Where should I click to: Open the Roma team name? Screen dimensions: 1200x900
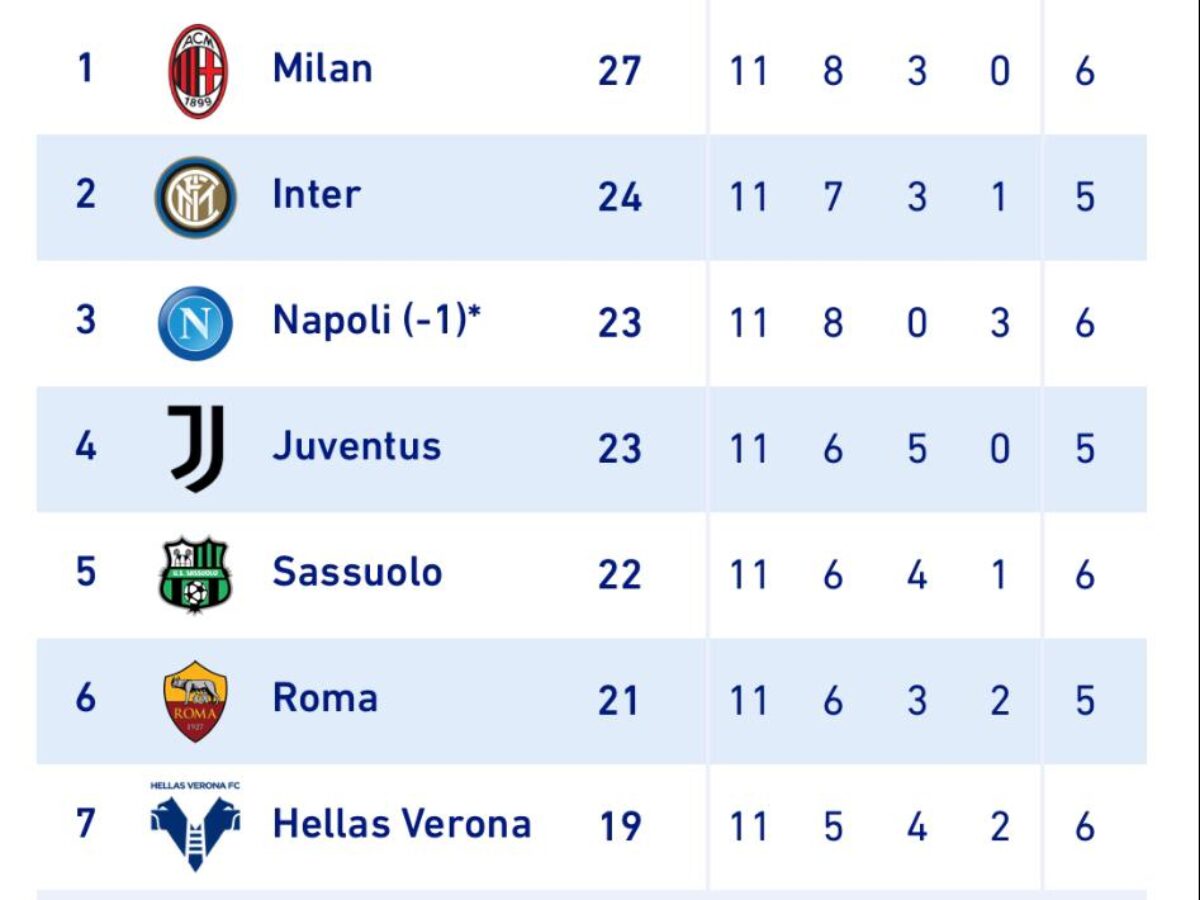pyautogui.click(x=325, y=698)
